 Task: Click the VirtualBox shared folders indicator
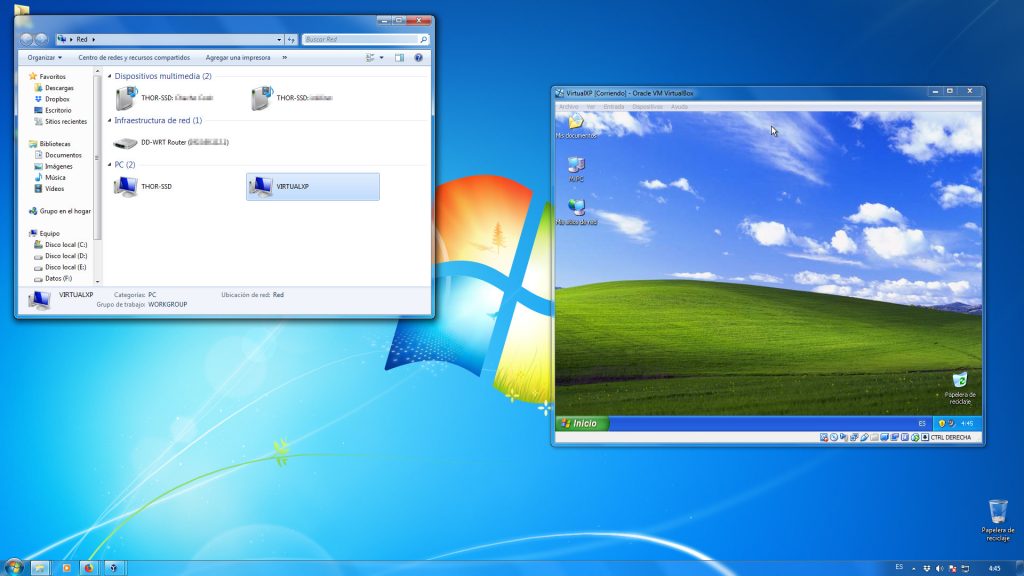874,438
